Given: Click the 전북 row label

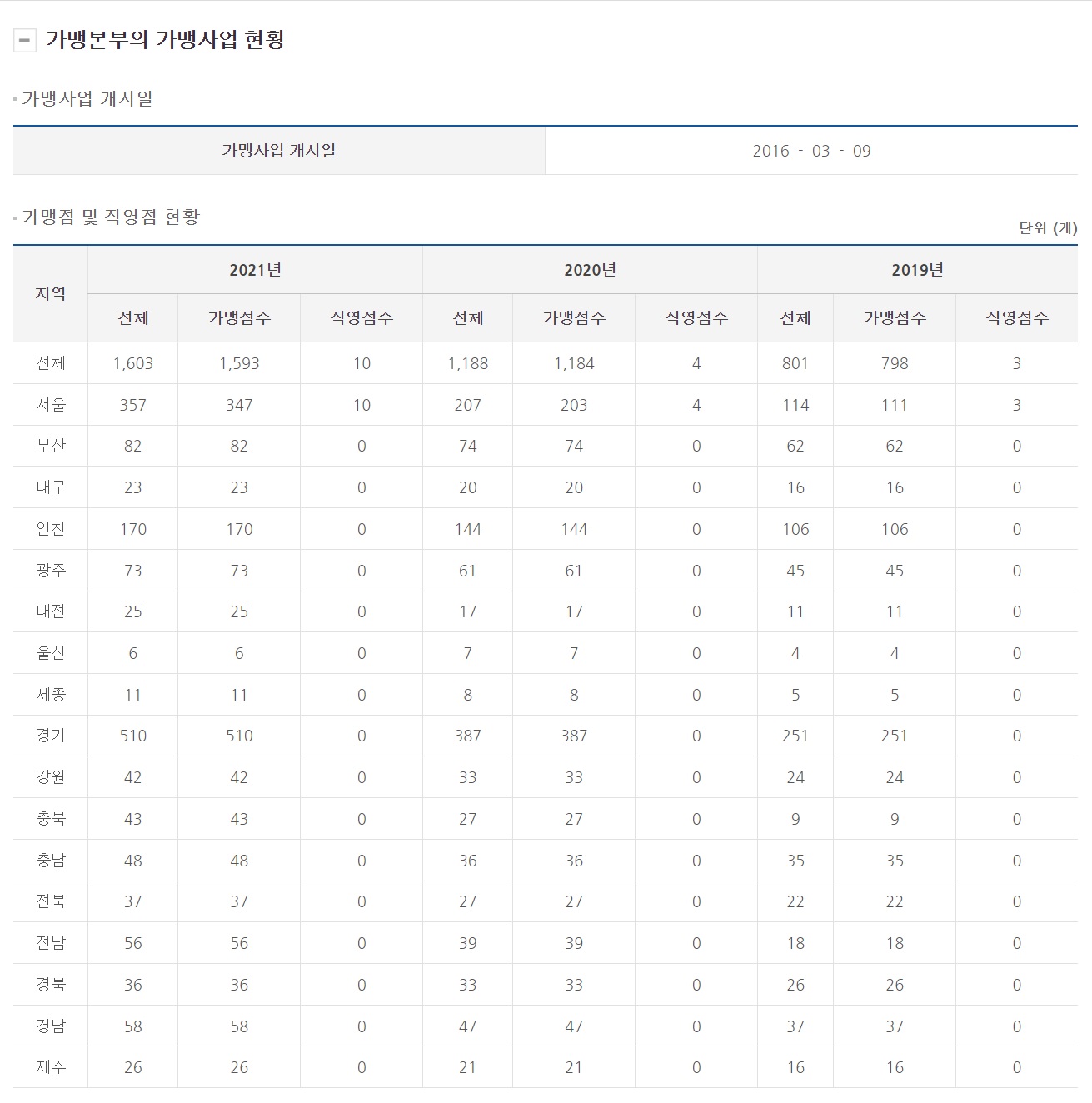Looking at the screenshot, I should coord(51,901).
